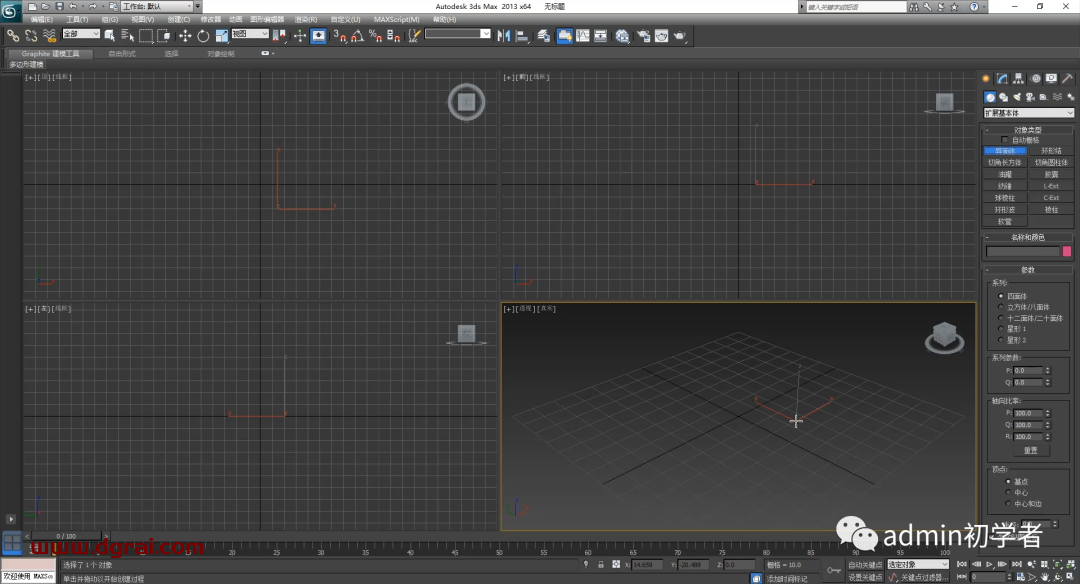Viewport: 1080px width, 584px height.
Task: Toggle the Angle Snap button
Action: point(357,35)
